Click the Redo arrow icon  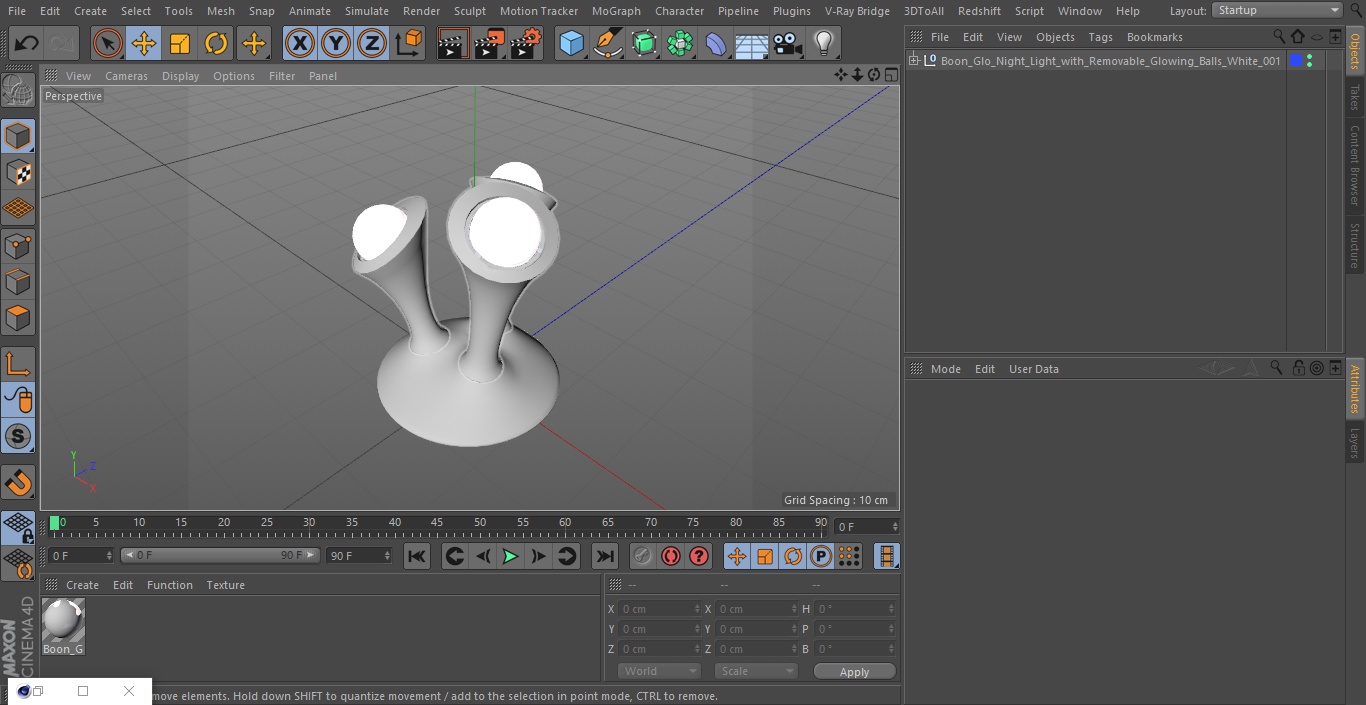61,44
